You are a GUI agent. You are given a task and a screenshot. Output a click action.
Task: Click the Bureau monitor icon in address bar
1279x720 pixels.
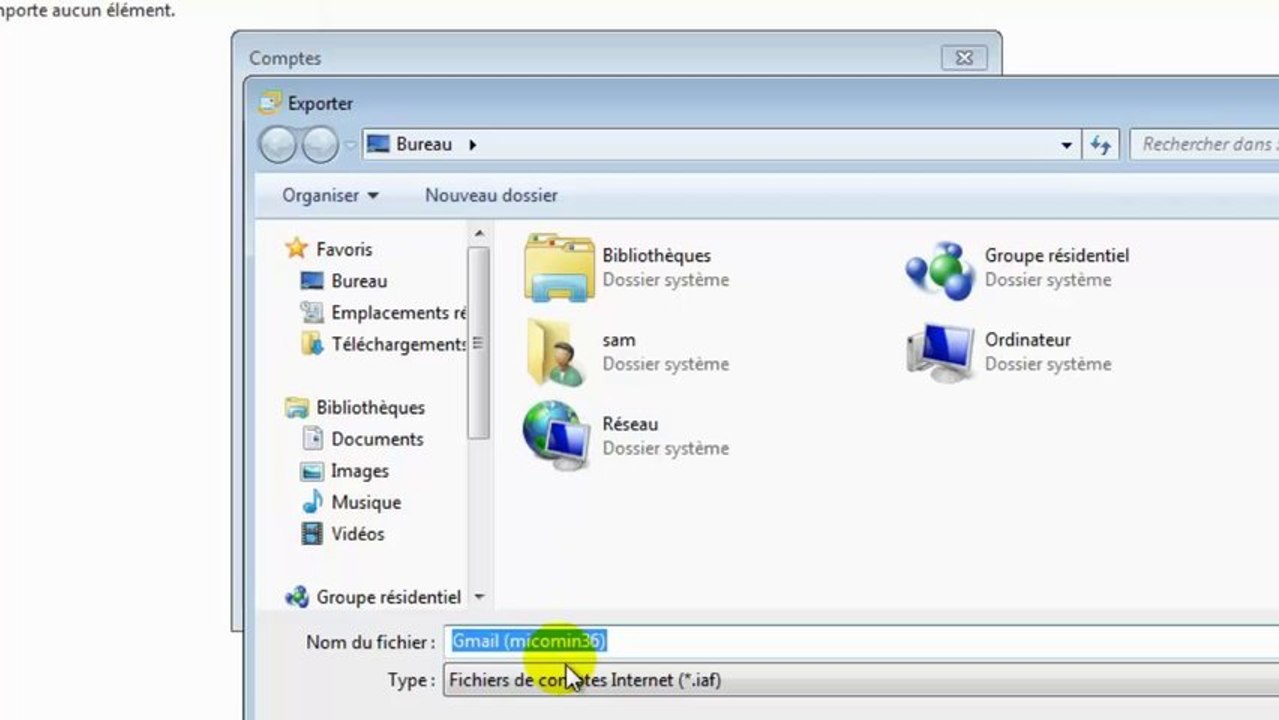[378, 145]
